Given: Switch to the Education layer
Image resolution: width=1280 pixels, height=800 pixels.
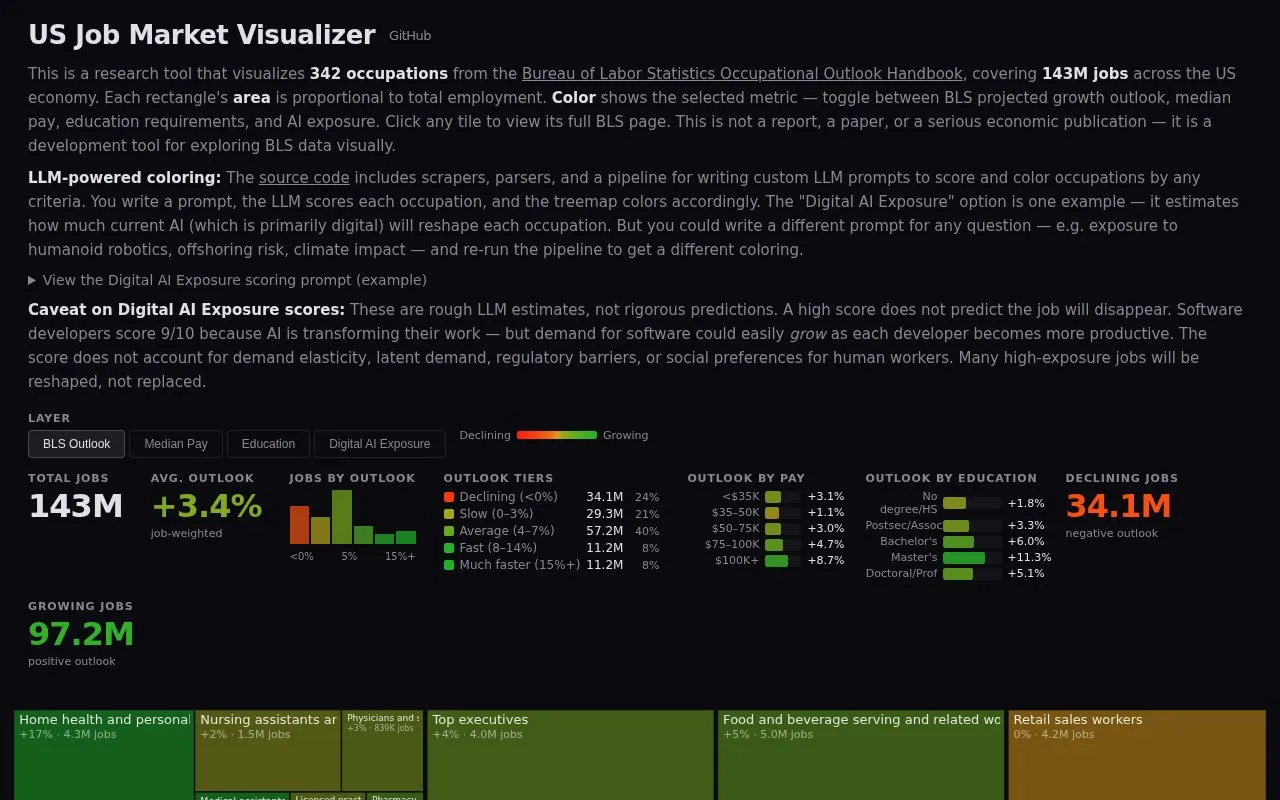Looking at the screenshot, I should click(x=268, y=444).
